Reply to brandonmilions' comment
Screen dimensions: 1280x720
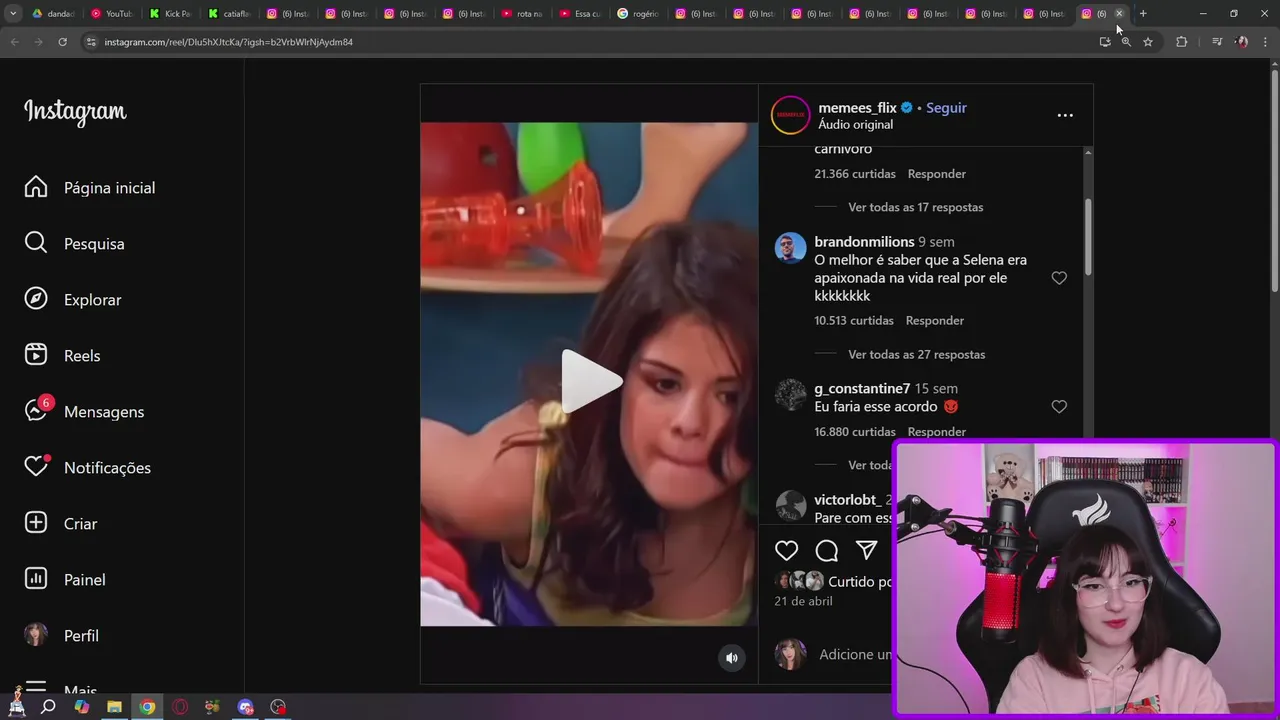[x=934, y=321]
